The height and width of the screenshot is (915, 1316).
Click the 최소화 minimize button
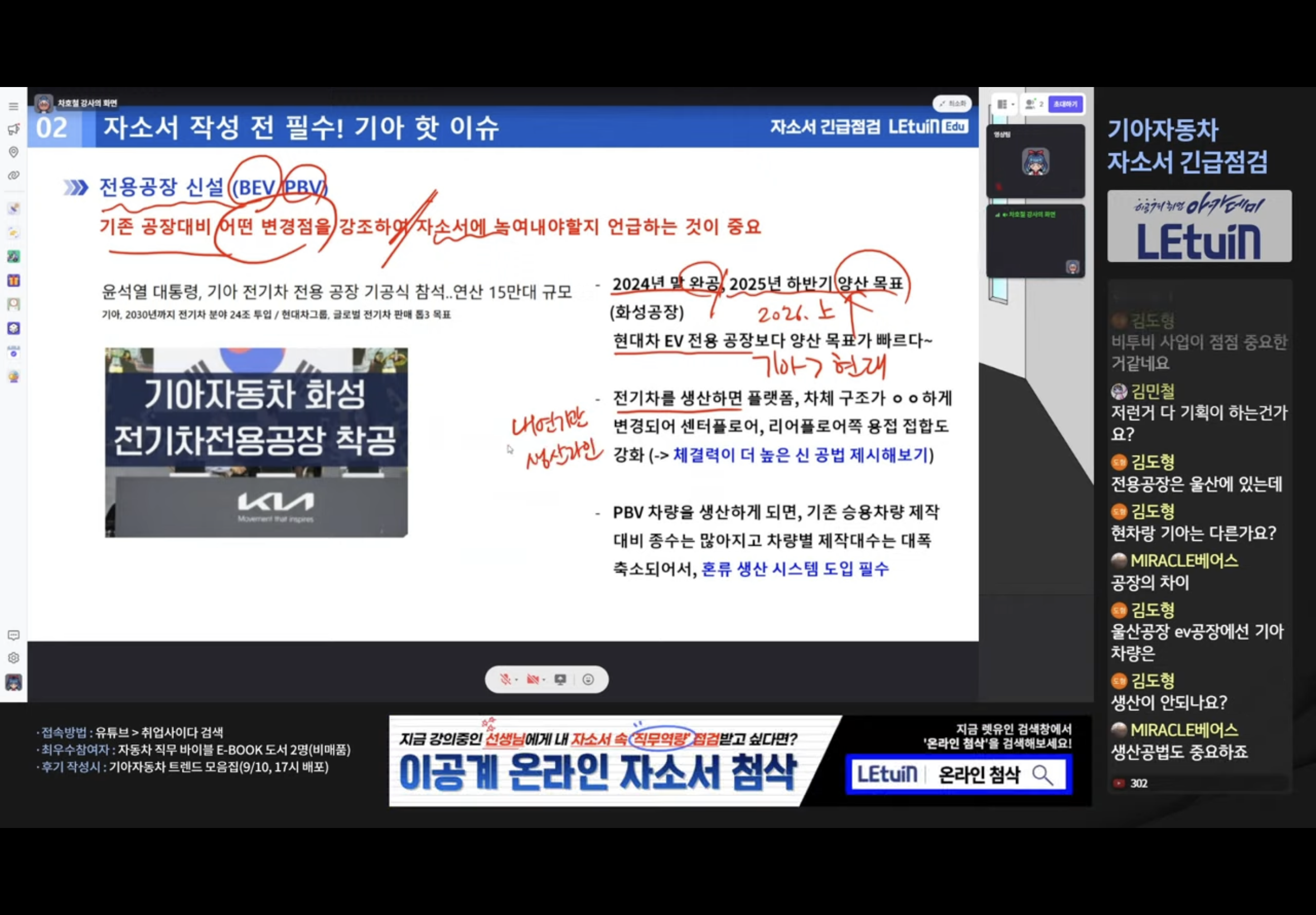(952, 104)
